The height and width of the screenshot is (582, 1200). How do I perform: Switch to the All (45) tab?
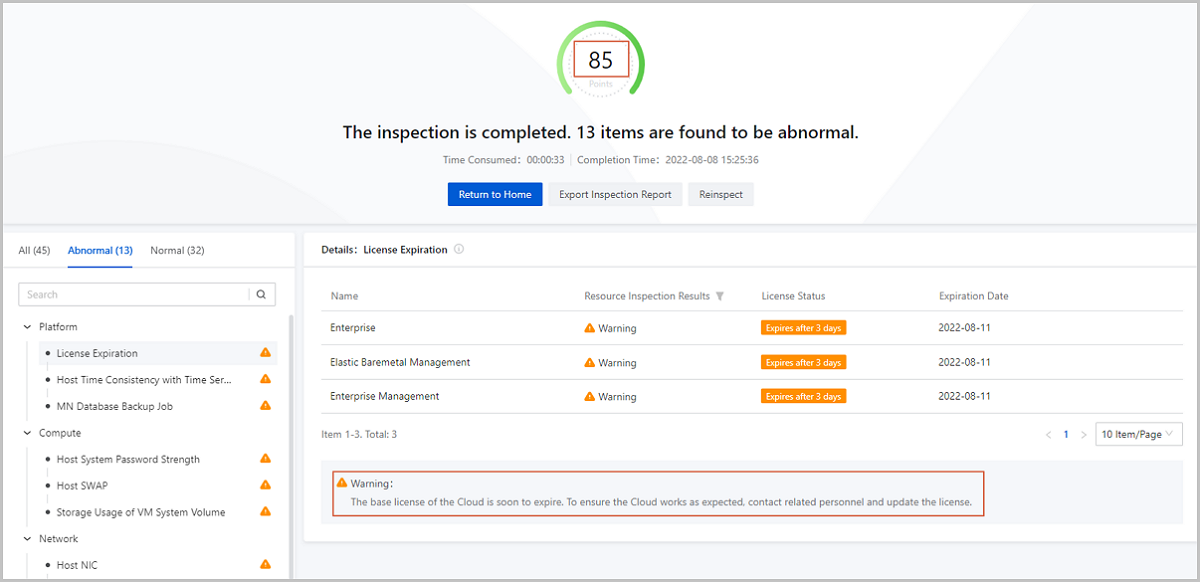[x=34, y=250]
